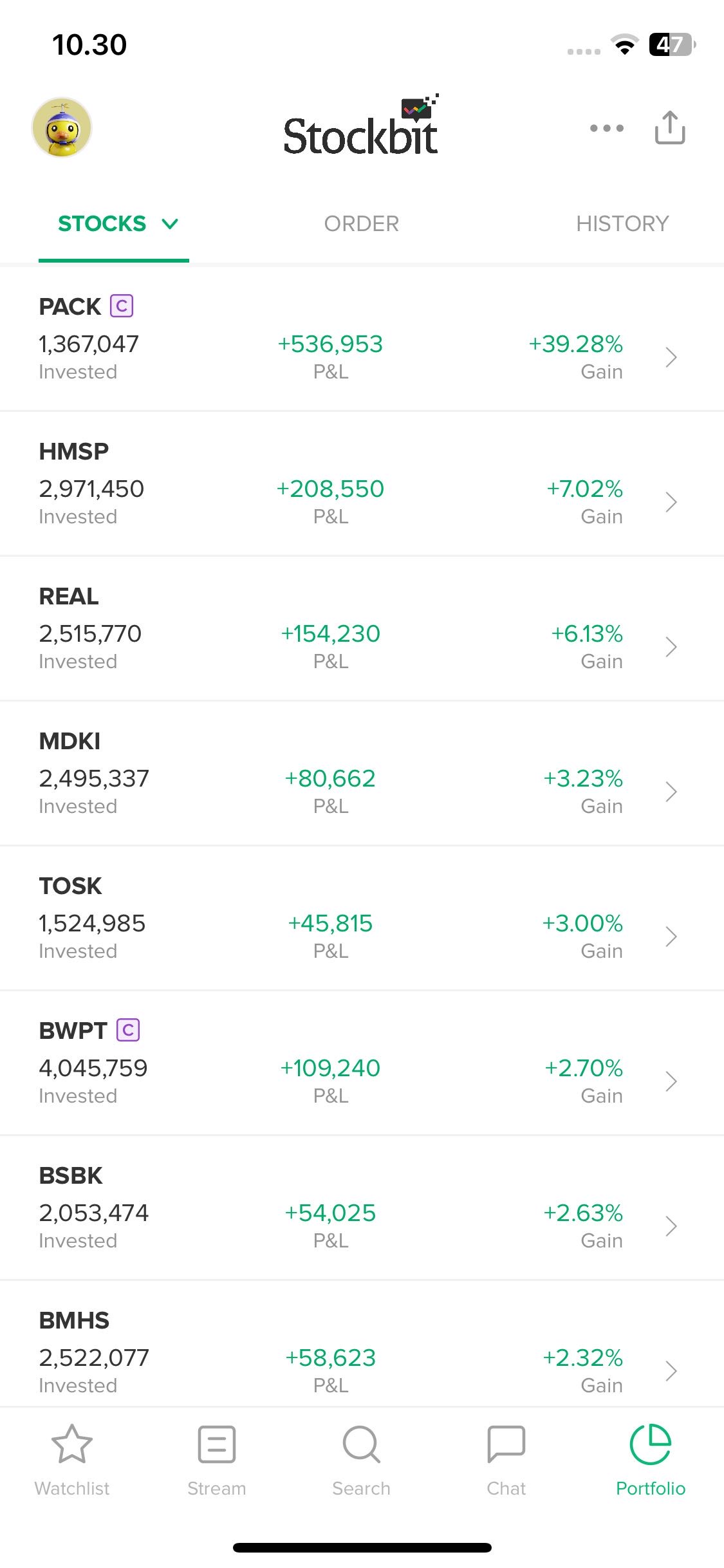724x1568 pixels.
Task: Tap the Search magnifier icon
Action: tap(361, 1444)
